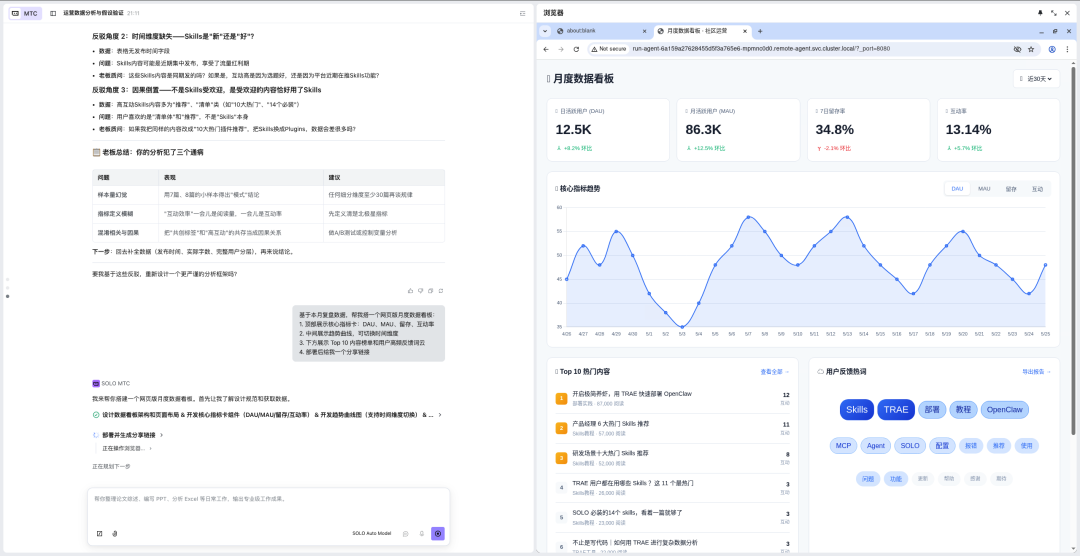This screenshot has height=556, width=1080.
Task: Click the microphone icon in chat input
Action: (422, 533)
